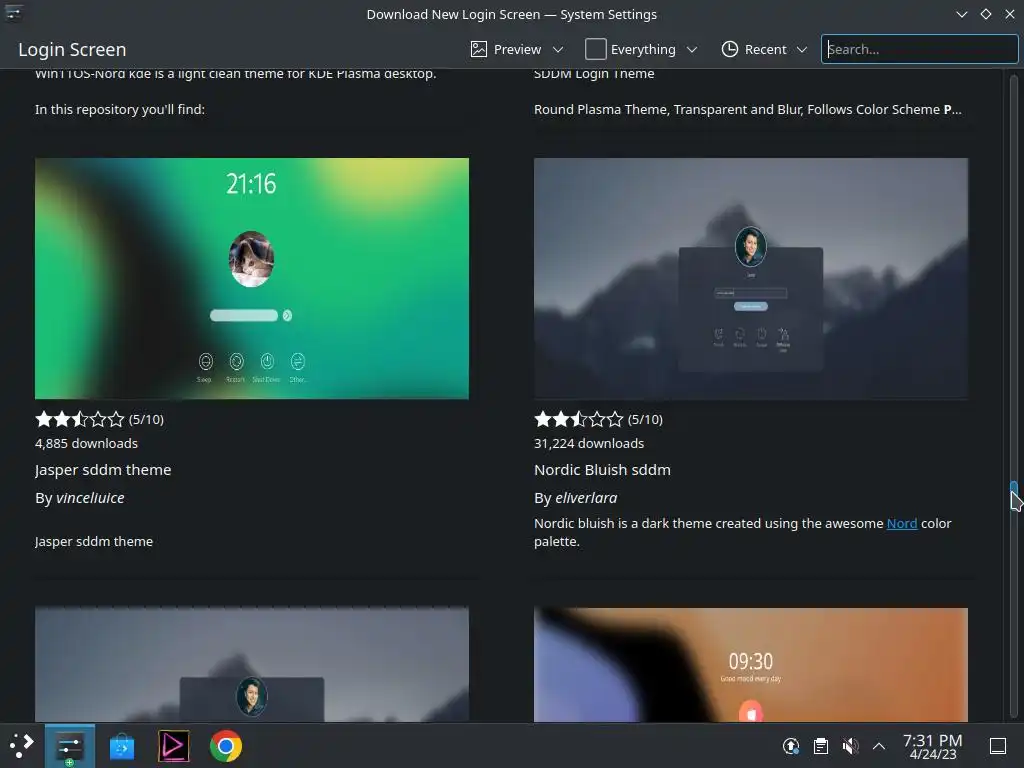Launch Google Chrome from the taskbar
The width and height of the screenshot is (1024, 768).
226,746
